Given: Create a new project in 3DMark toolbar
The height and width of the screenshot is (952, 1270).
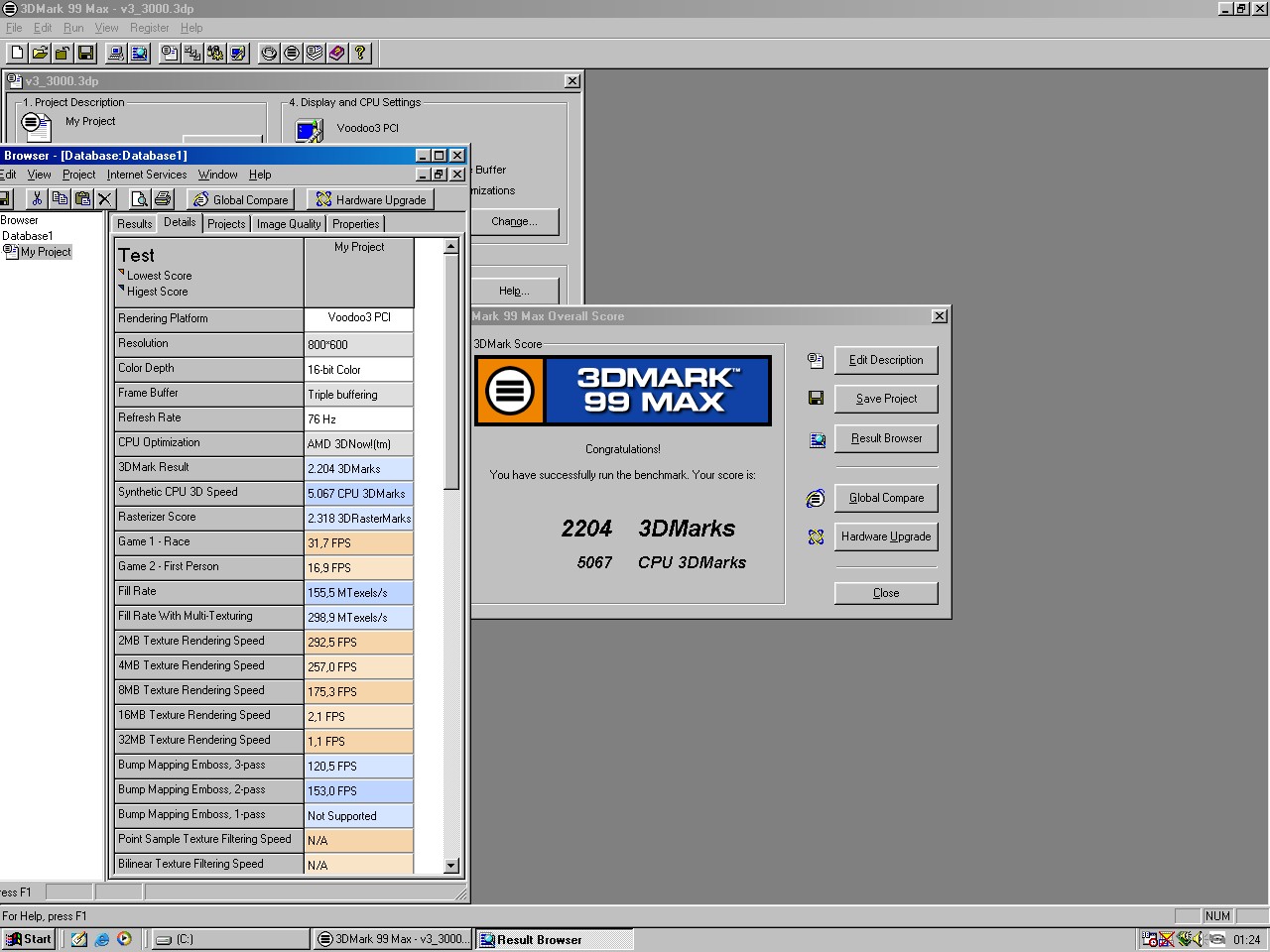Looking at the screenshot, I should point(17,53).
